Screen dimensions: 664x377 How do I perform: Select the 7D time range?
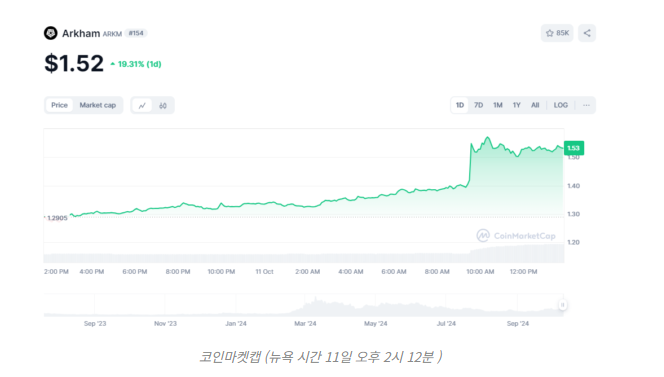(479, 105)
